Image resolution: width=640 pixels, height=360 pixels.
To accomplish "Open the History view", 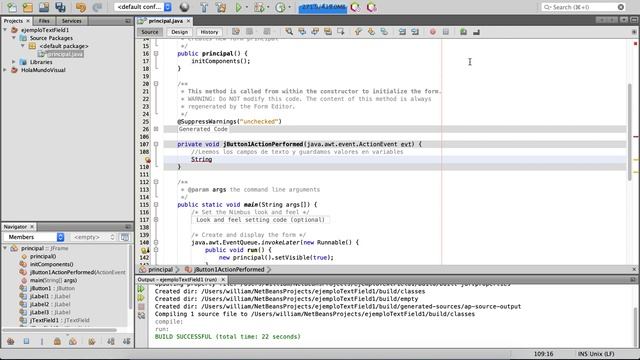I will (x=209, y=32).
